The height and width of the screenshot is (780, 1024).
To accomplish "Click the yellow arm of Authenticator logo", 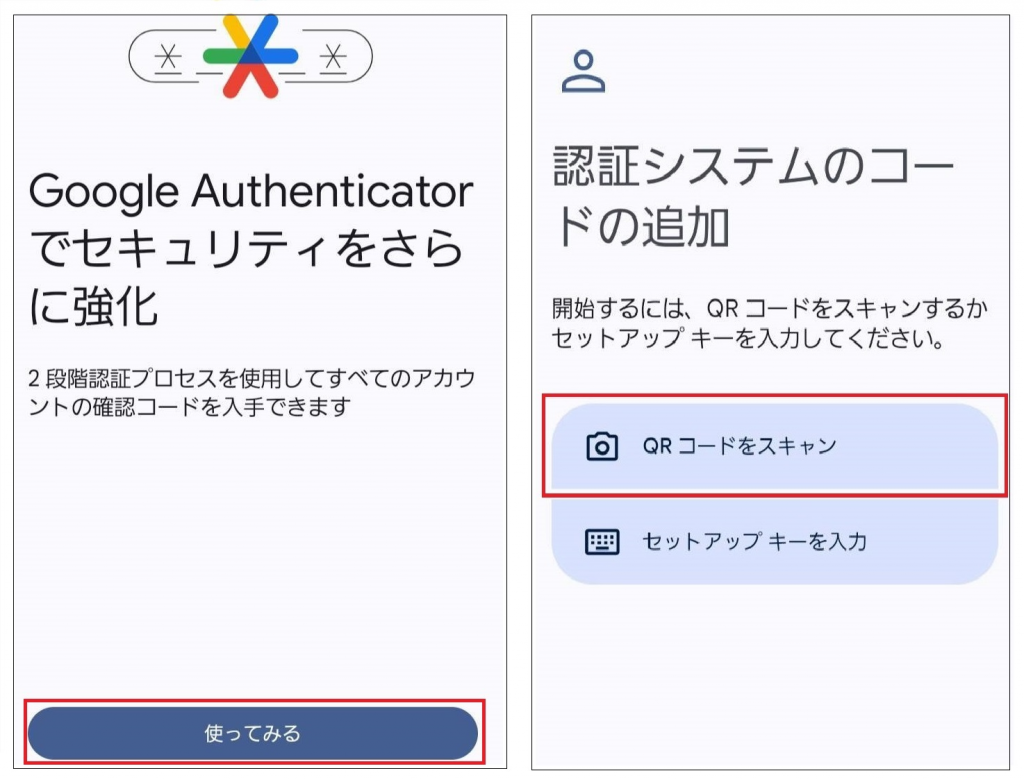I will (234, 31).
